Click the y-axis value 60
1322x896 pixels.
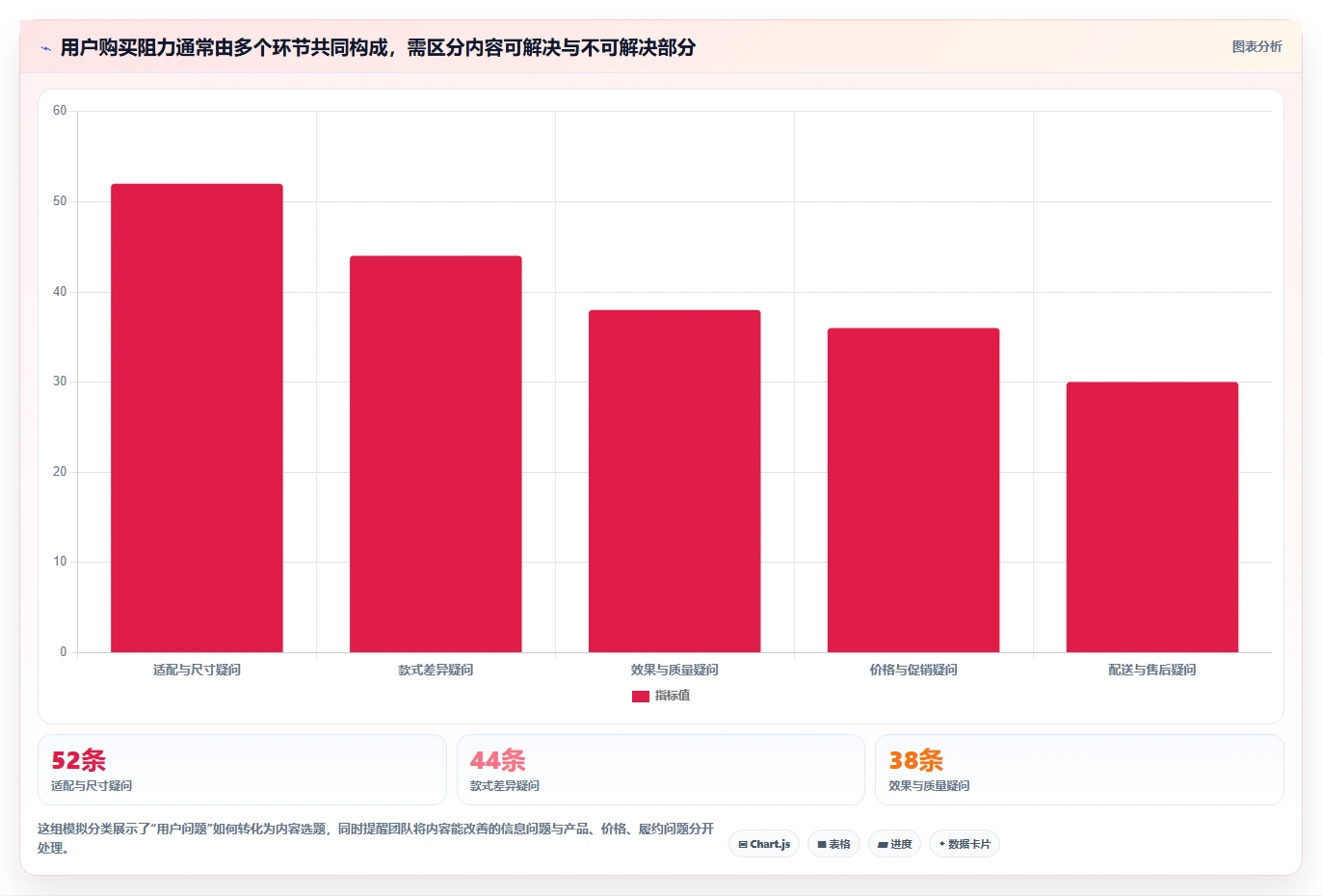pyautogui.click(x=60, y=111)
